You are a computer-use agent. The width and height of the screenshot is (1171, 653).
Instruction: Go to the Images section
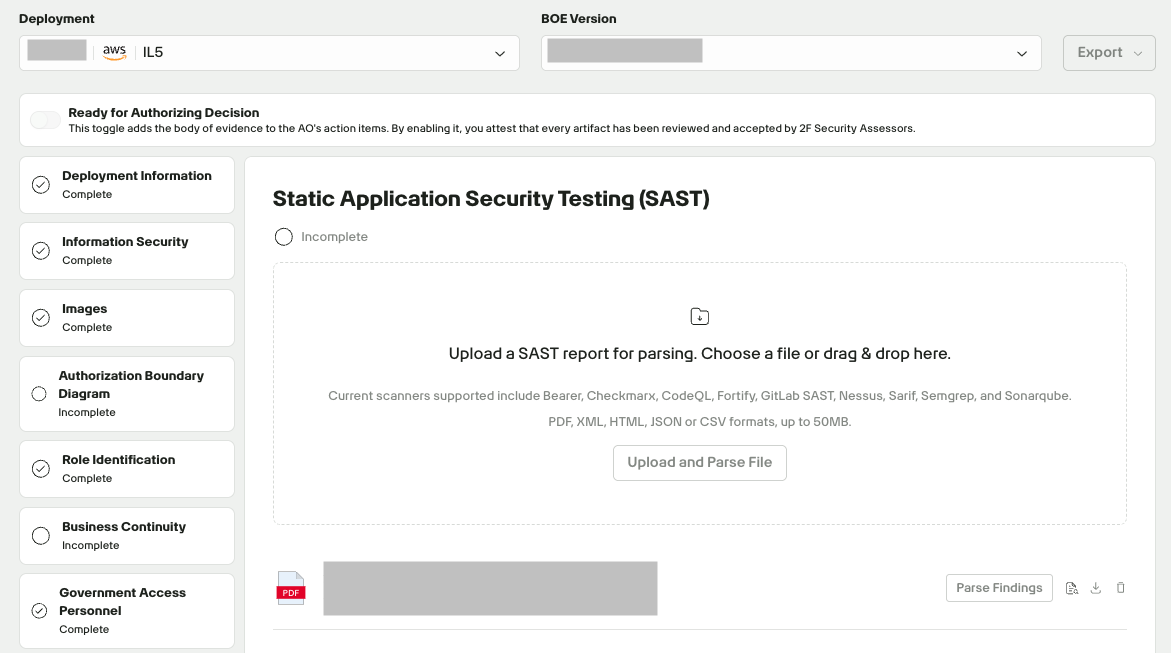point(127,318)
